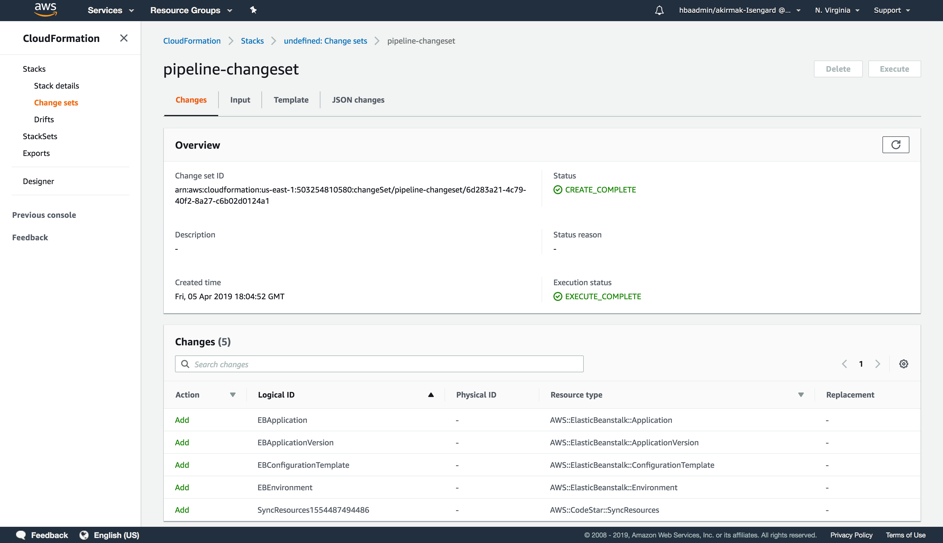The height and width of the screenshot is (543, 943).
Task: Click the CloudFormation breadcrumb link
Action: coord(192,41)
